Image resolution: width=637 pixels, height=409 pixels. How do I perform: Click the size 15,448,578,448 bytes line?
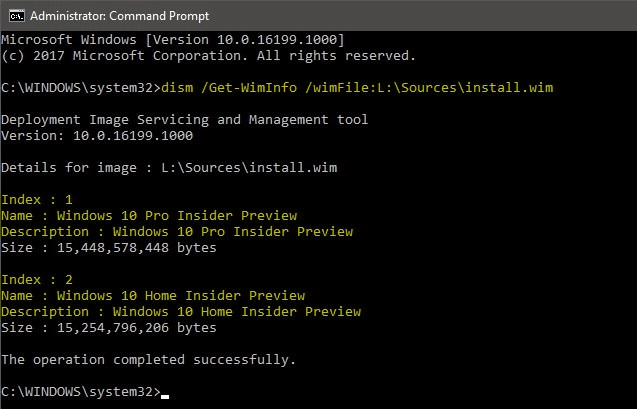(x=108, y=248)
